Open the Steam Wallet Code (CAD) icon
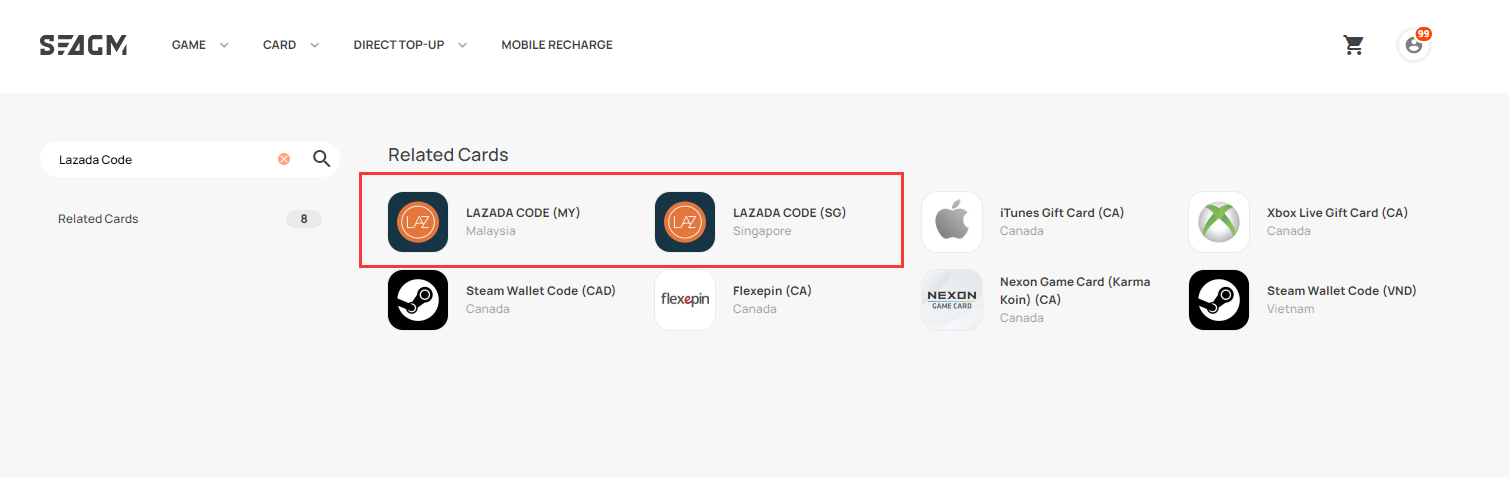The width and height of the screenshot is (1510, 477). coord(418,300)
